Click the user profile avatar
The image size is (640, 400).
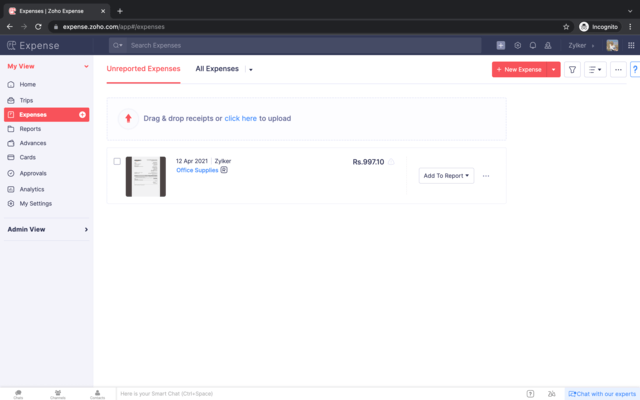(x=612, y=45)
